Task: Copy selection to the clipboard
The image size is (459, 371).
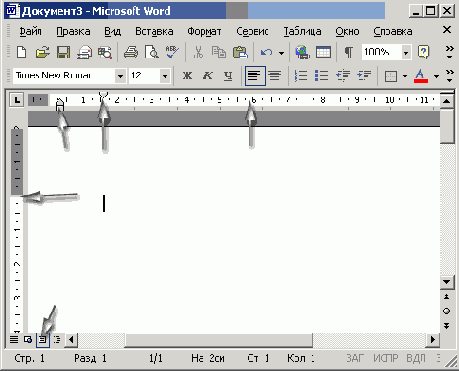Action: 219,52
